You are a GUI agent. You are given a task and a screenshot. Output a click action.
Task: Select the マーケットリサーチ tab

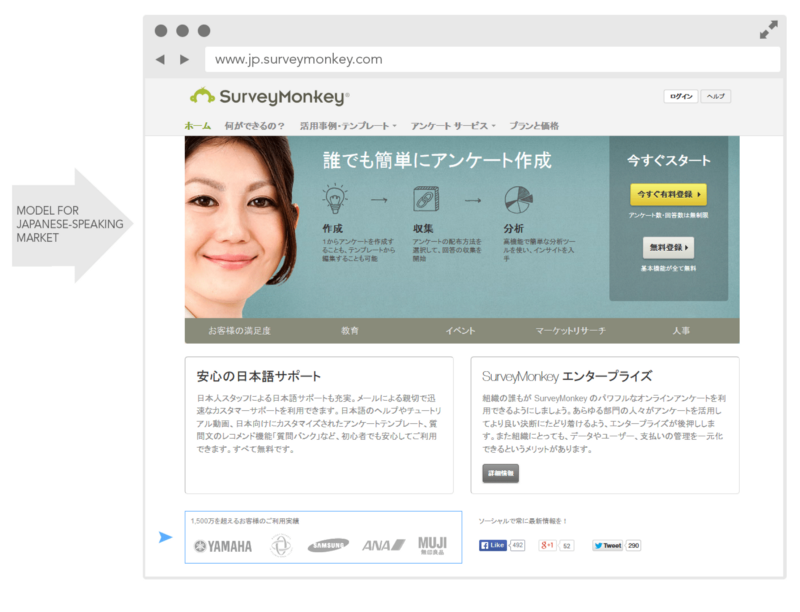570,330
